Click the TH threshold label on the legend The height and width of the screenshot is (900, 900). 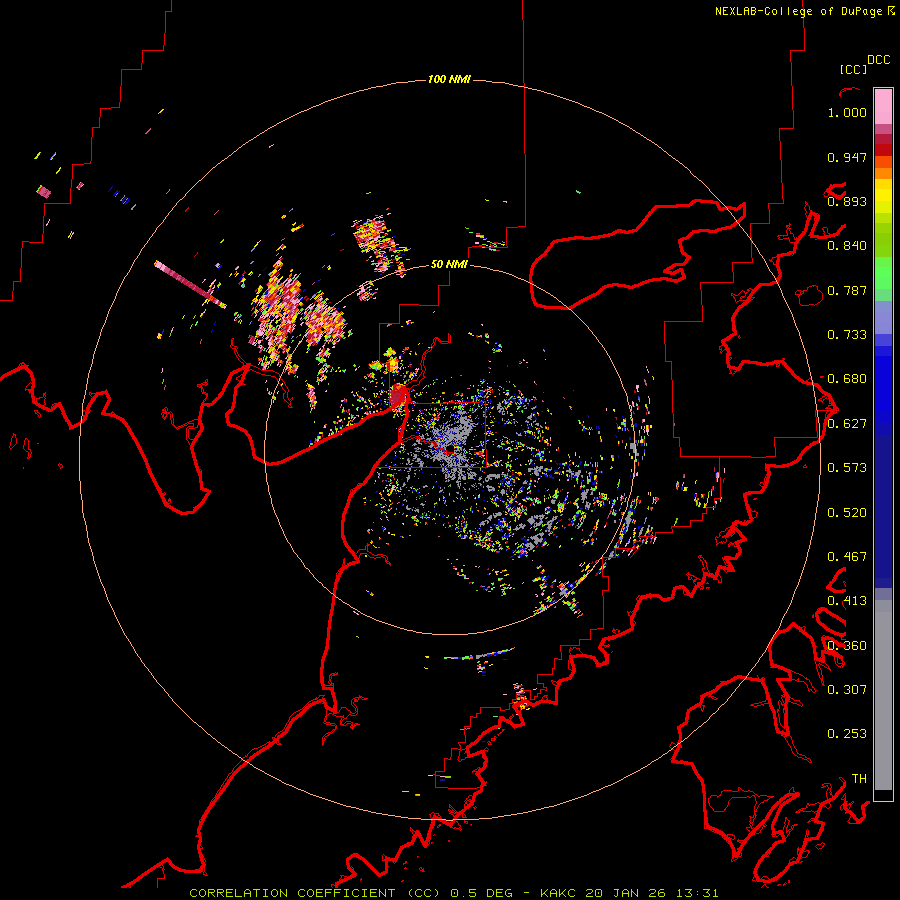pos(859,779)
